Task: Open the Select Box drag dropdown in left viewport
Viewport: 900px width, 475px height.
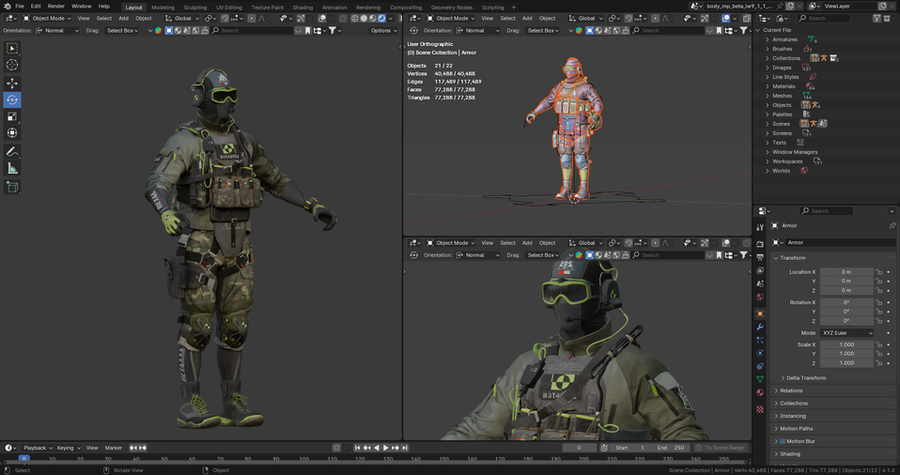Action: click(123, 30)
